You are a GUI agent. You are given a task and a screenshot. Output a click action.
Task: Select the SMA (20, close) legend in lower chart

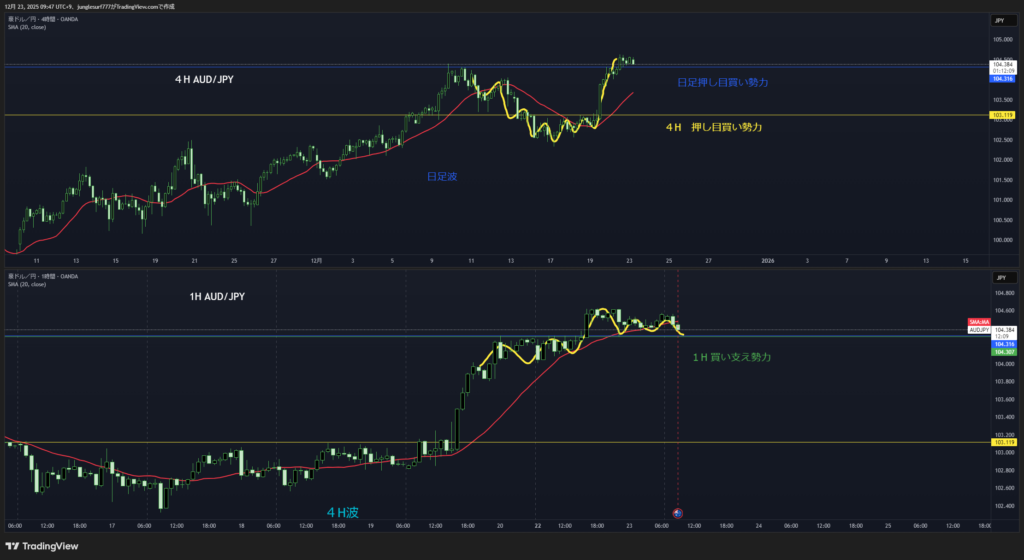coord(26,284)
